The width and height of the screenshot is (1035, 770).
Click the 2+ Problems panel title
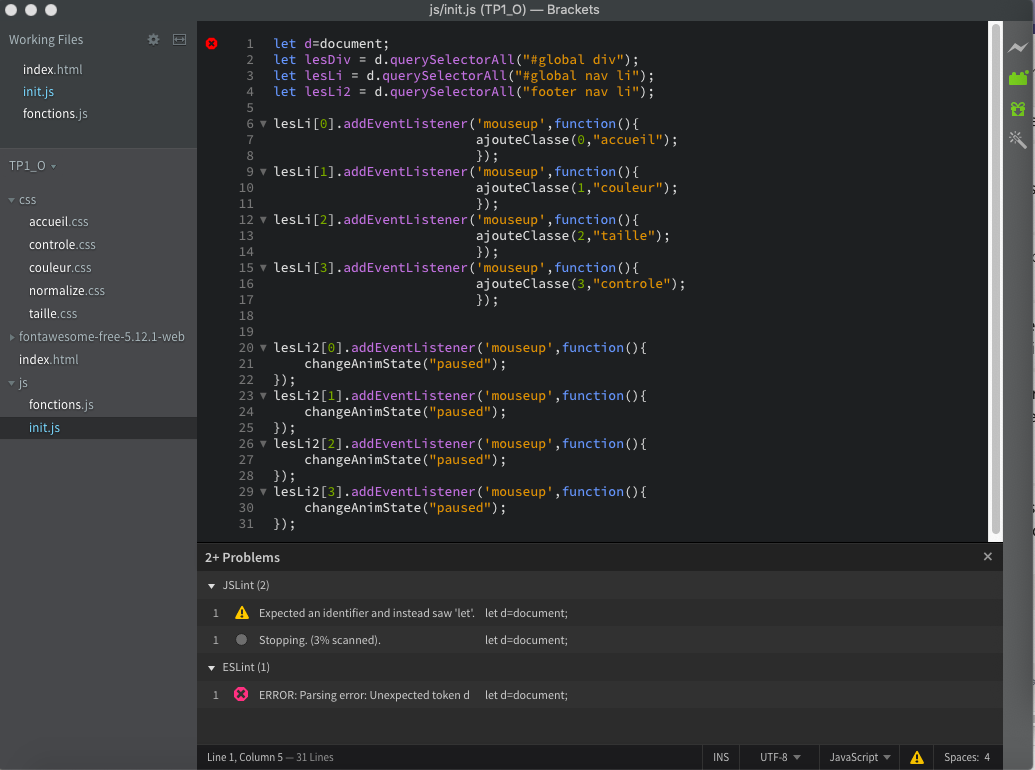[242, 558]
